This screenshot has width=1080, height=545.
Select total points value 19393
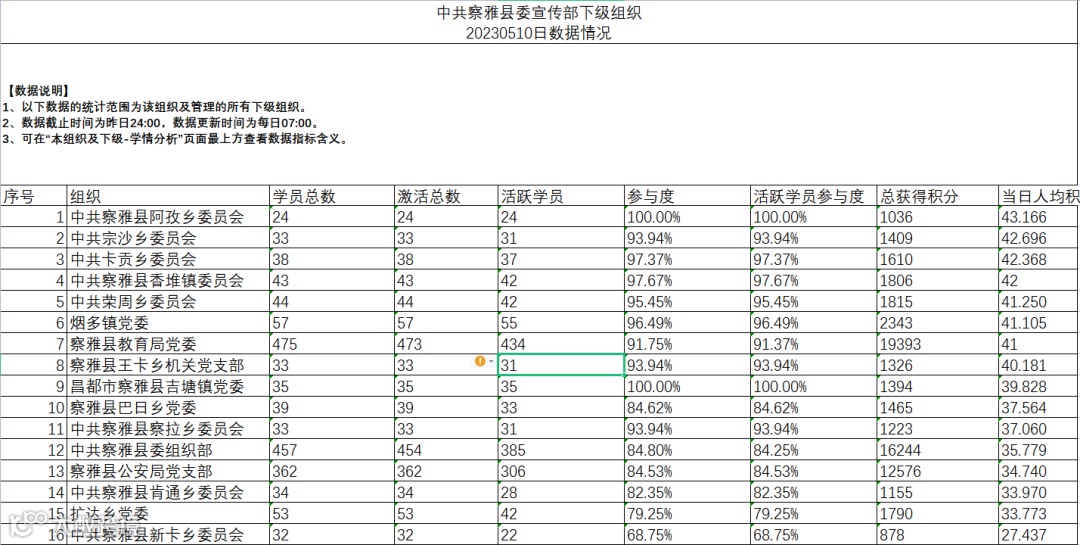[937, 344]
